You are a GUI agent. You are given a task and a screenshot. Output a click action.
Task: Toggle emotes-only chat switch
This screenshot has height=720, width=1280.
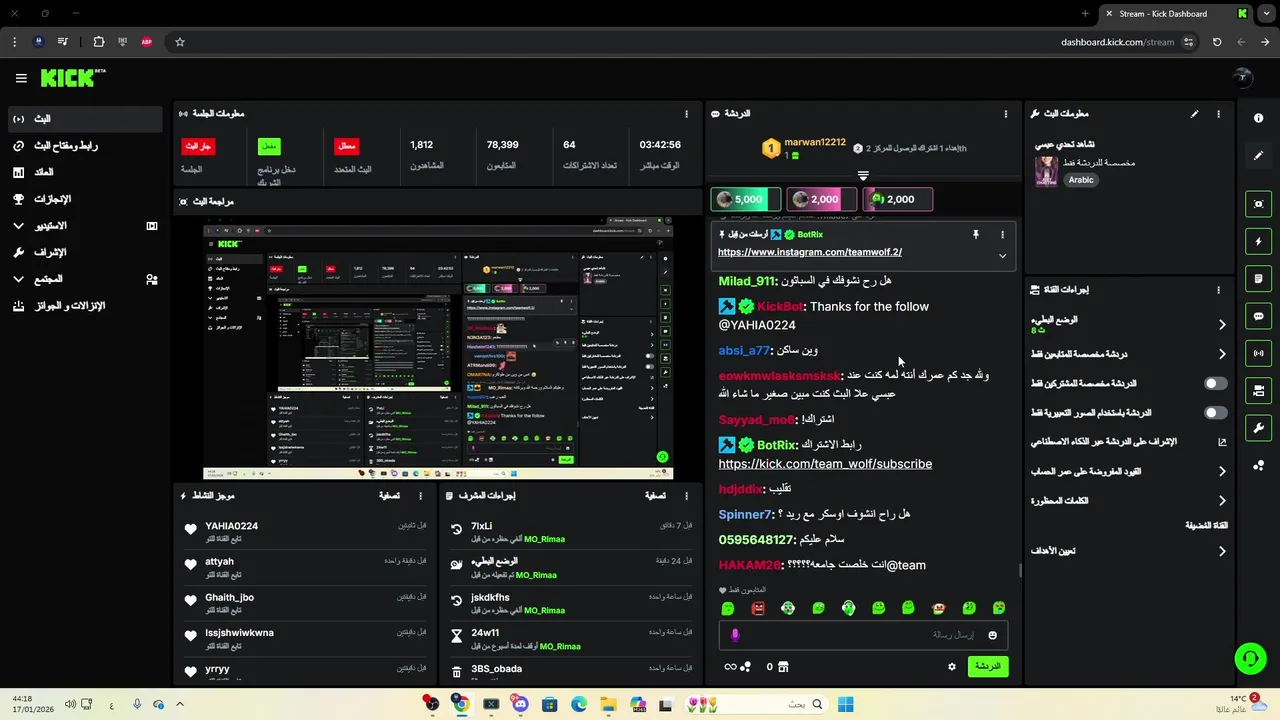pyautogui.click(x=1216, y=413)
